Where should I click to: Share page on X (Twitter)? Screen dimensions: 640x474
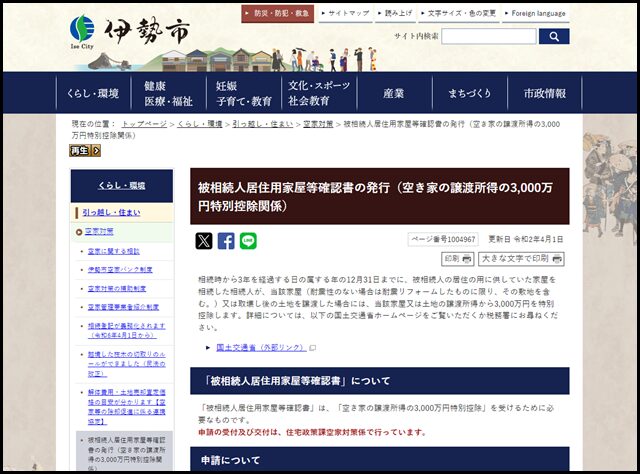tap(204, 241)
